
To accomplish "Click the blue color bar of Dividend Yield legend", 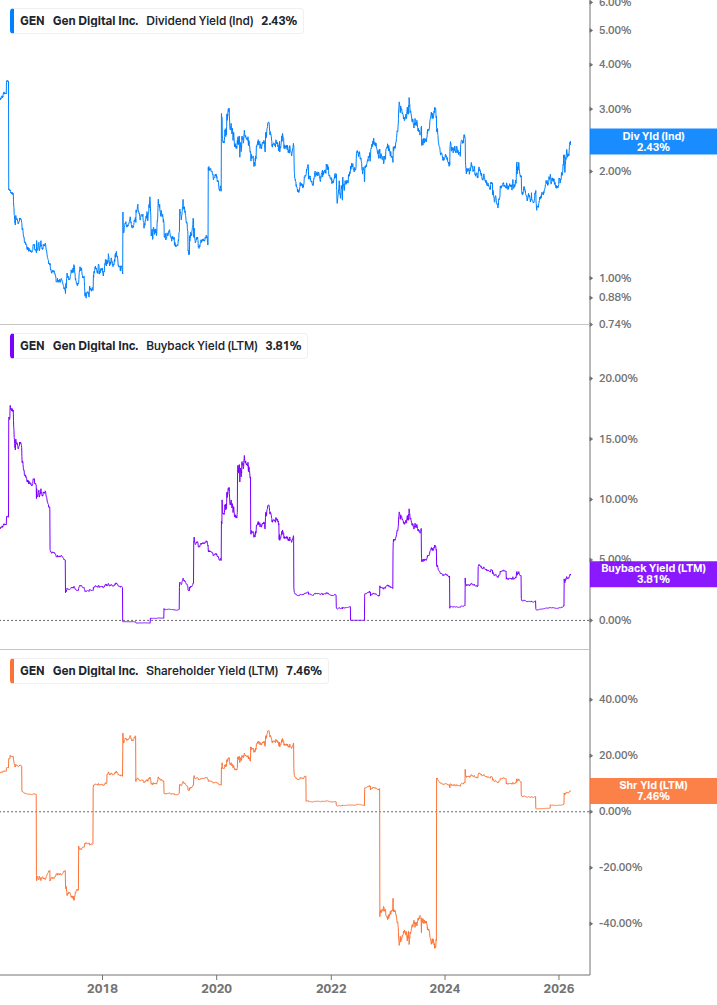I will click(12, 21).
